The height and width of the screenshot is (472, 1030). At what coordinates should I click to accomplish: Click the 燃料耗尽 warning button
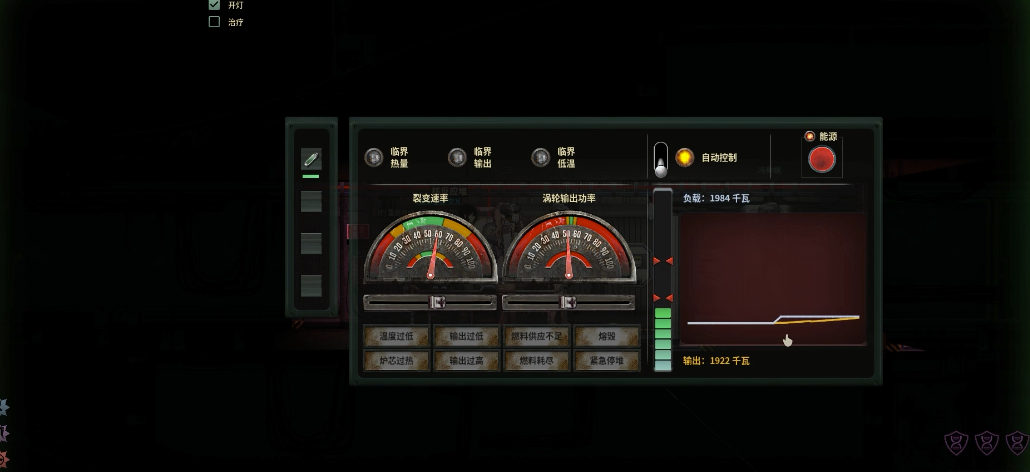coord(537,360)
